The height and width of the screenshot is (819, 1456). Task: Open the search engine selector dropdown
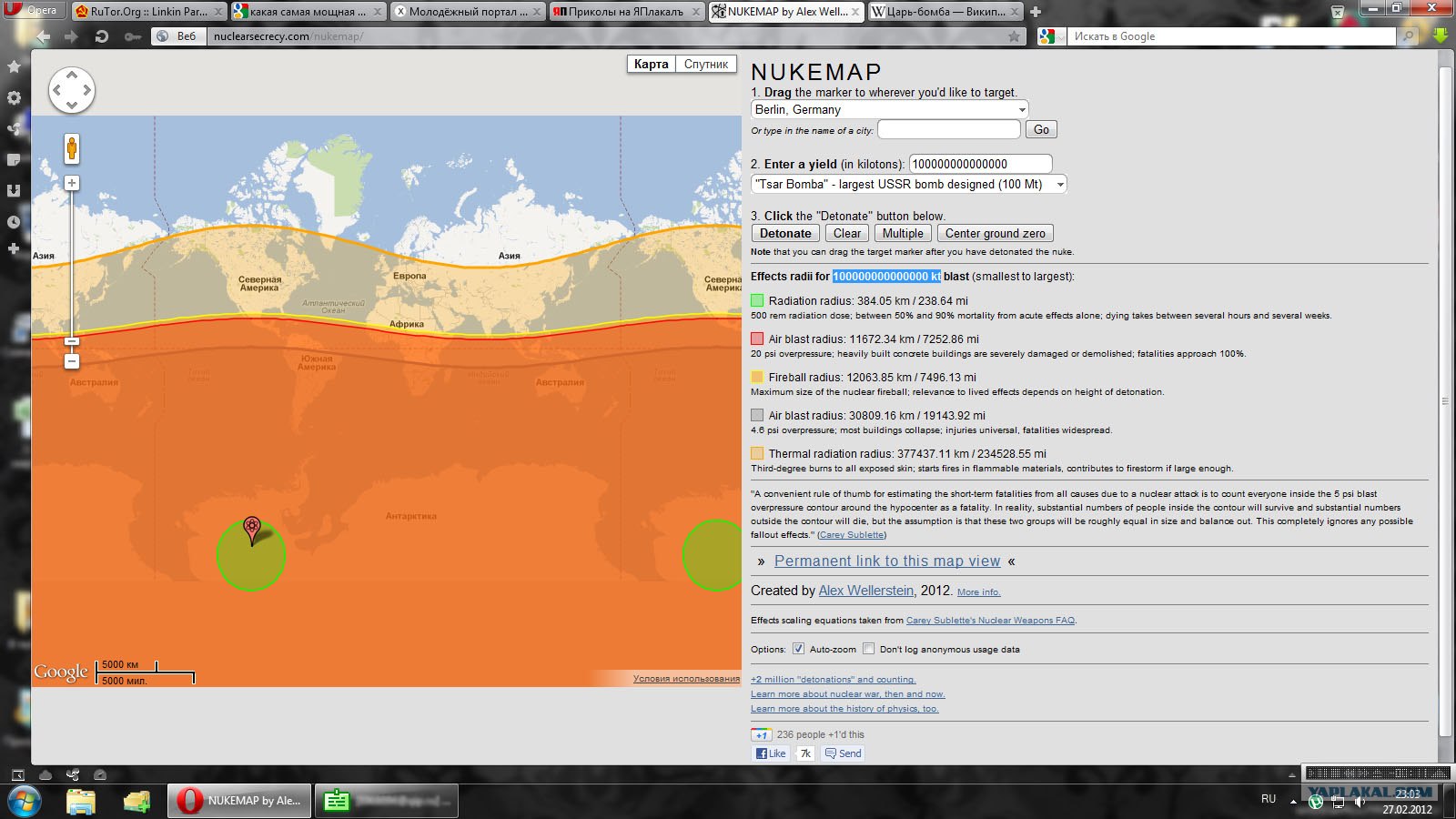point(1052,36)
